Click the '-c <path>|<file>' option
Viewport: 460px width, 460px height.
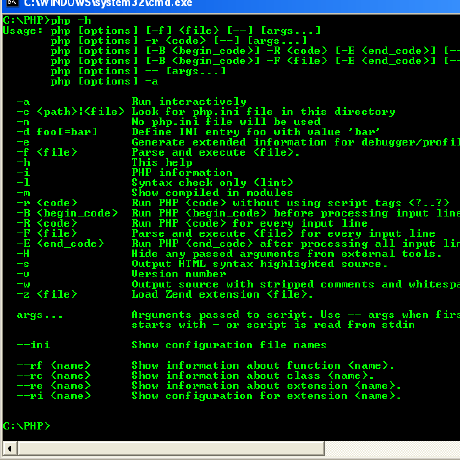71,112
